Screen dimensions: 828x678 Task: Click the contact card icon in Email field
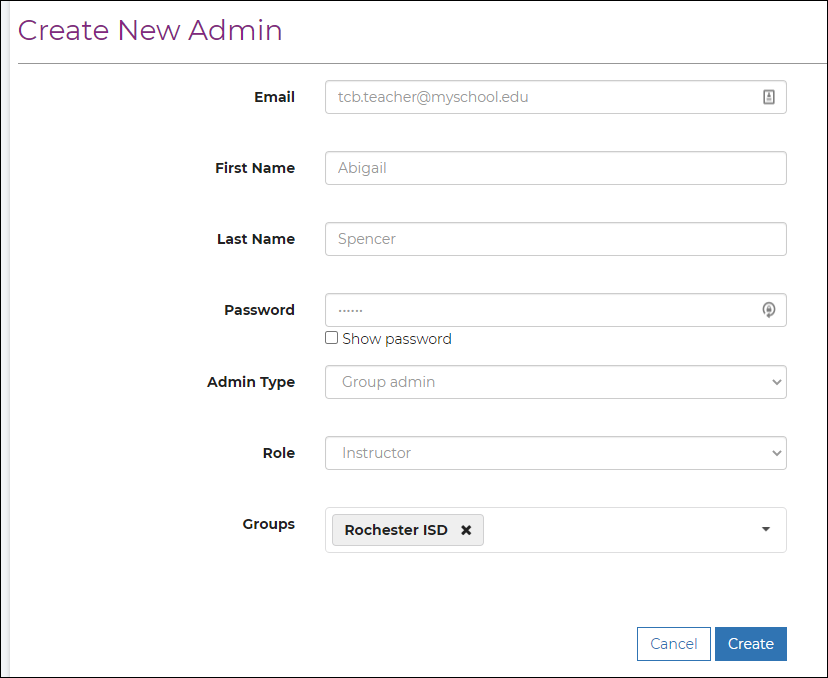(x=769, y=97)
